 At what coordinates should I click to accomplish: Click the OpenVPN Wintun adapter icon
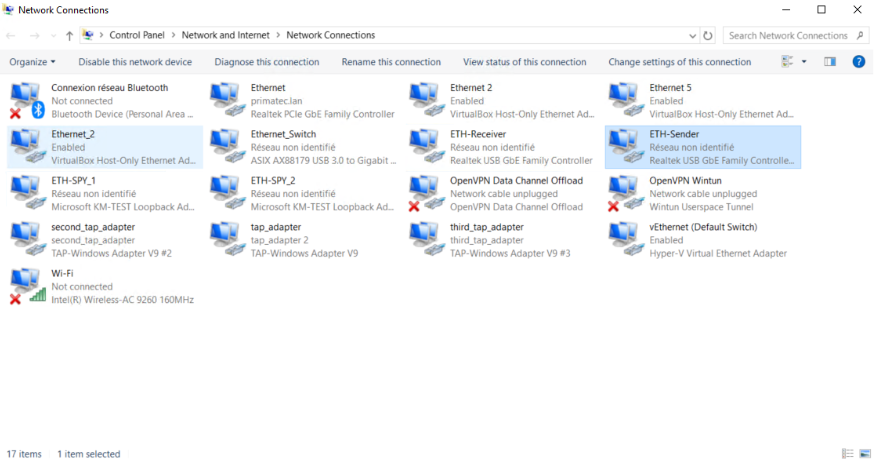point(625,194)
